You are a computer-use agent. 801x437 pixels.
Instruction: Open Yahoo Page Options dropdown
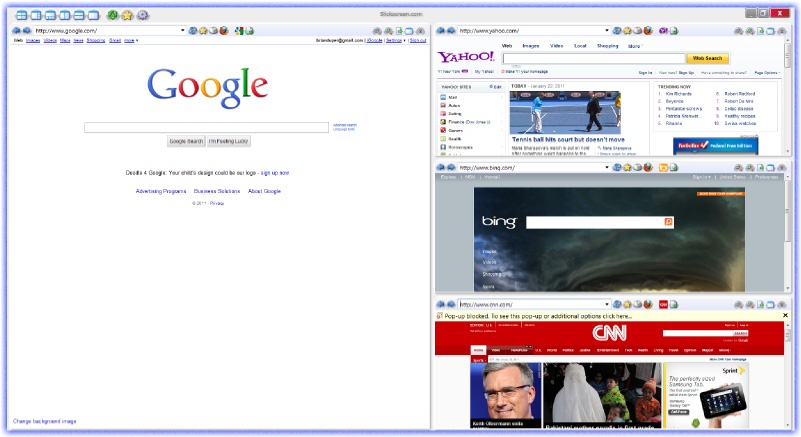[x=767, y=73]
